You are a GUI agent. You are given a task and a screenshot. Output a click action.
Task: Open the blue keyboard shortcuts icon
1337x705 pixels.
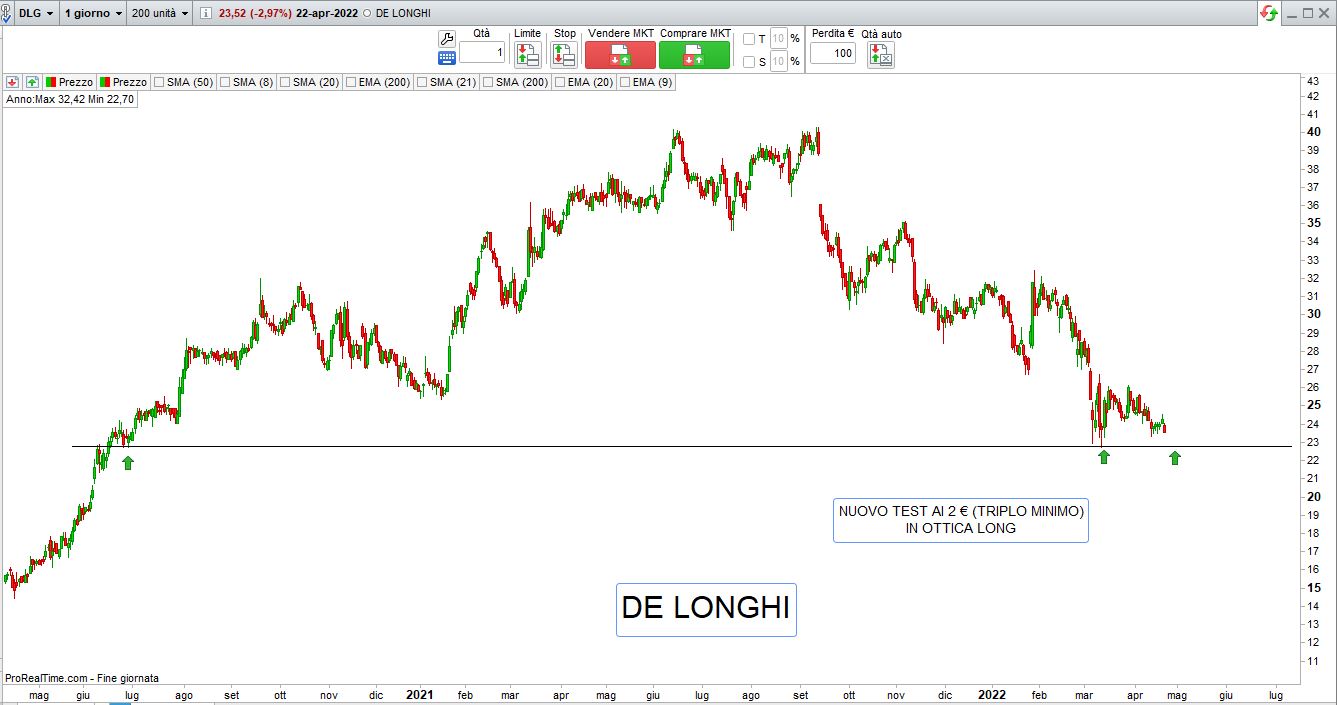(x=447, y=58)
